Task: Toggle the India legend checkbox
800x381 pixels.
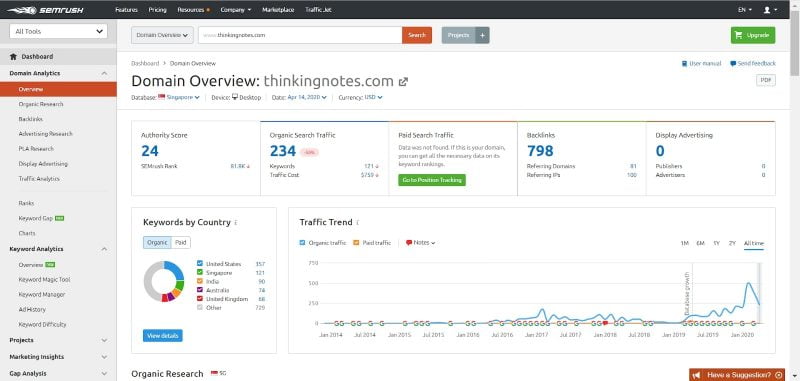Action: tap(199, 281)
